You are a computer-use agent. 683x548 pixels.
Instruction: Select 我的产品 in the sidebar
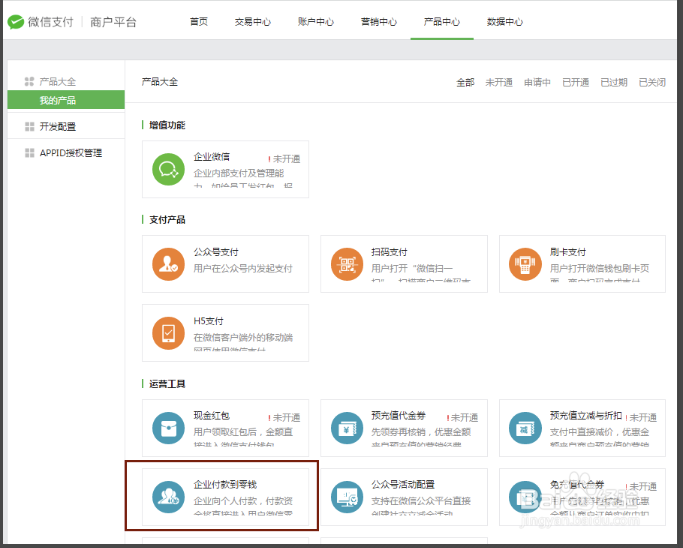[x=58, y=100]
